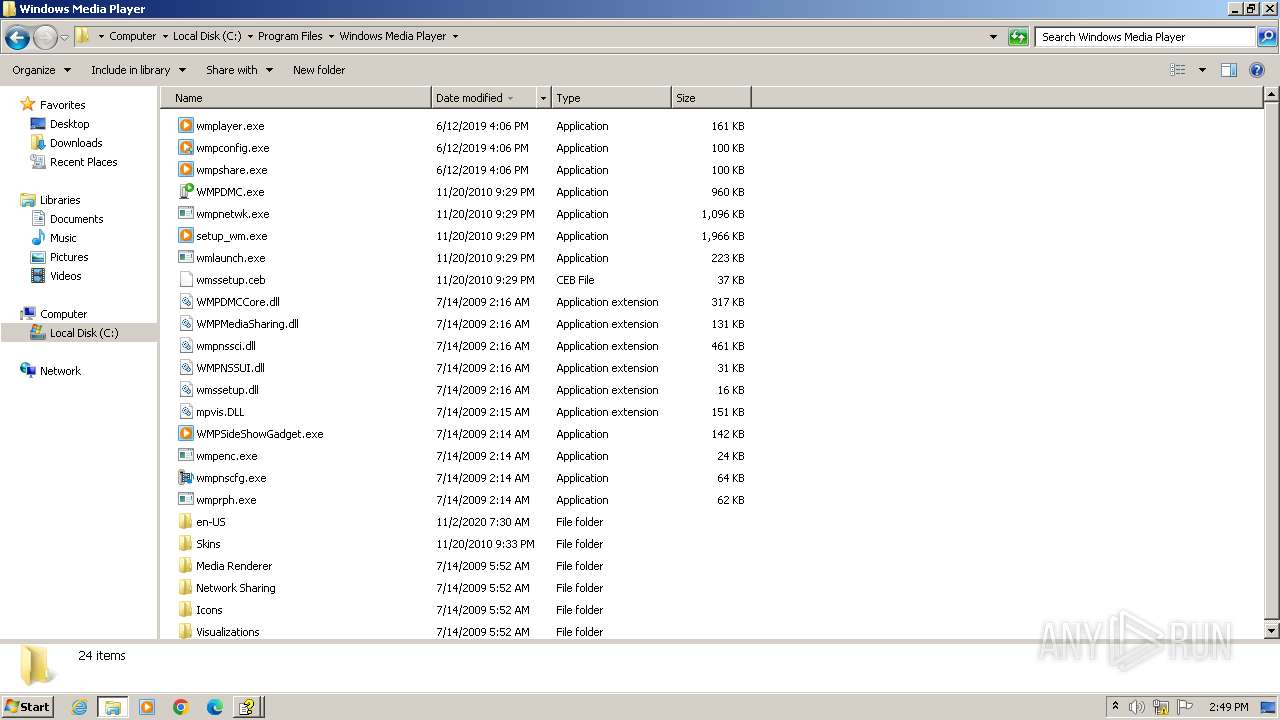Open the Pictures library
Image resolution: width=1280 pixels, height=720 pixels.
click(69, 257)
